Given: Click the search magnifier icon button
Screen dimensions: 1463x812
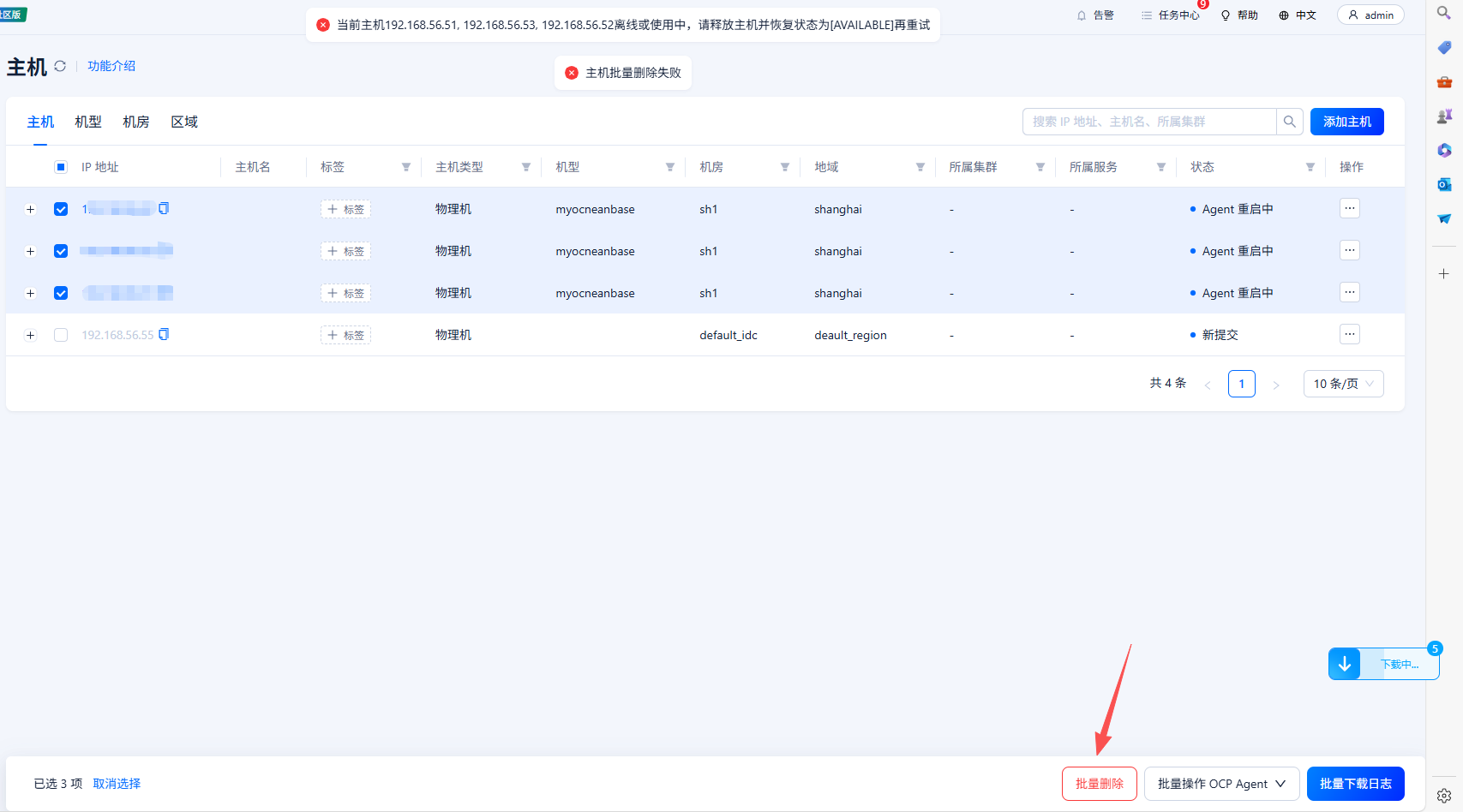Looking at the screenshot, I should 1289,122.
